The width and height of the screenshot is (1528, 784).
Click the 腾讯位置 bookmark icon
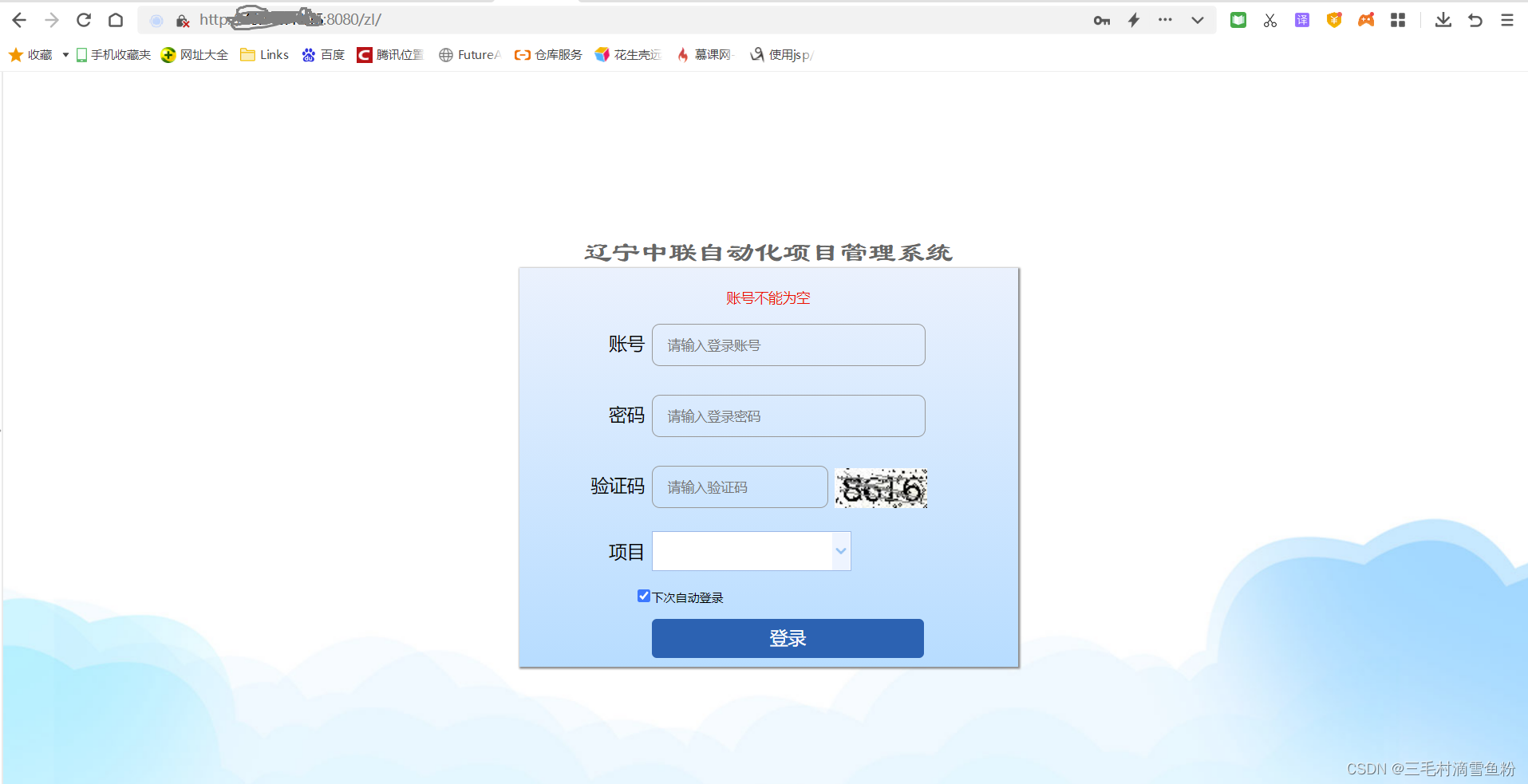point(365,54)
